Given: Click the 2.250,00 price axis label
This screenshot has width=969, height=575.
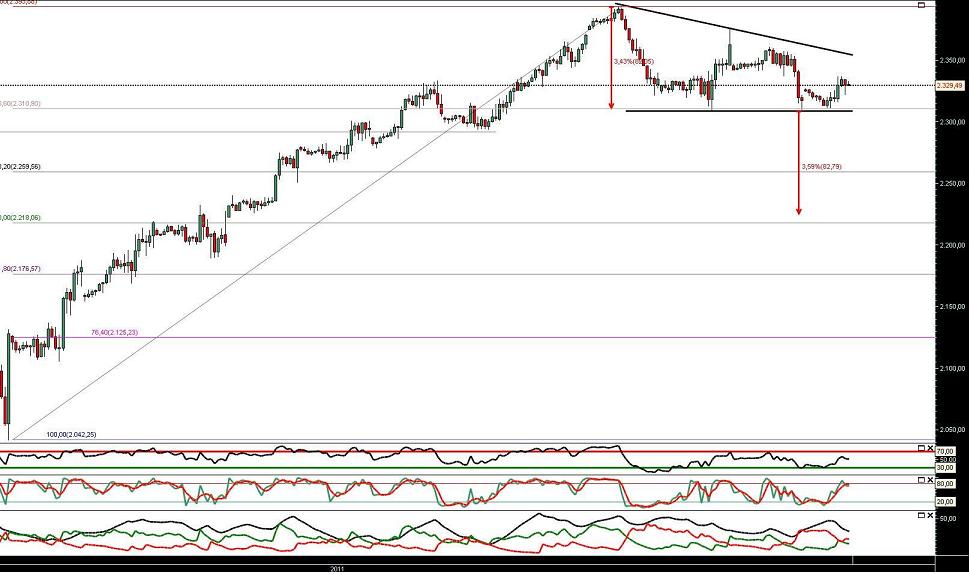Looking at the screenshot, I should pos(951,184).
